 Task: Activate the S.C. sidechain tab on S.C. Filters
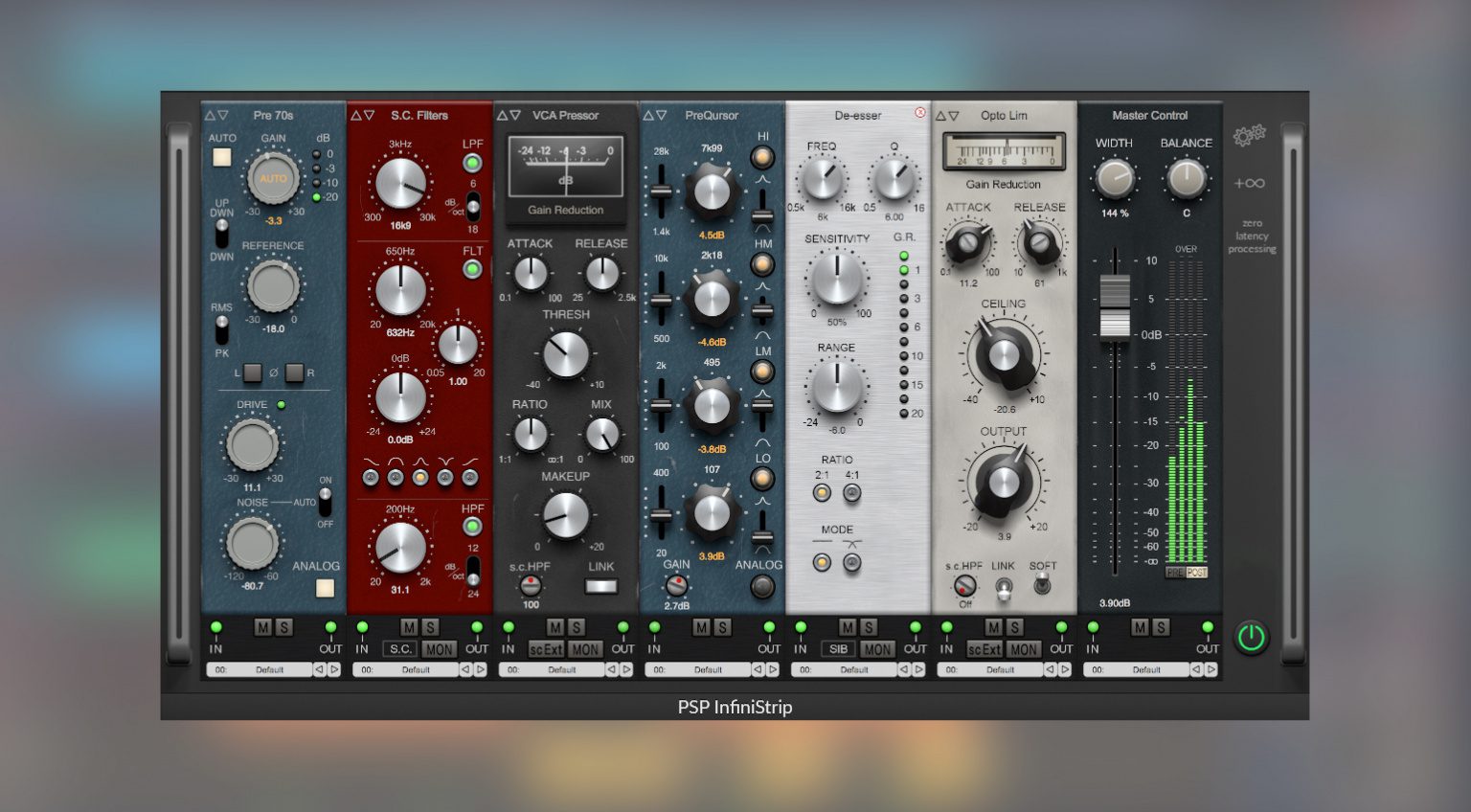coord(402,649)
